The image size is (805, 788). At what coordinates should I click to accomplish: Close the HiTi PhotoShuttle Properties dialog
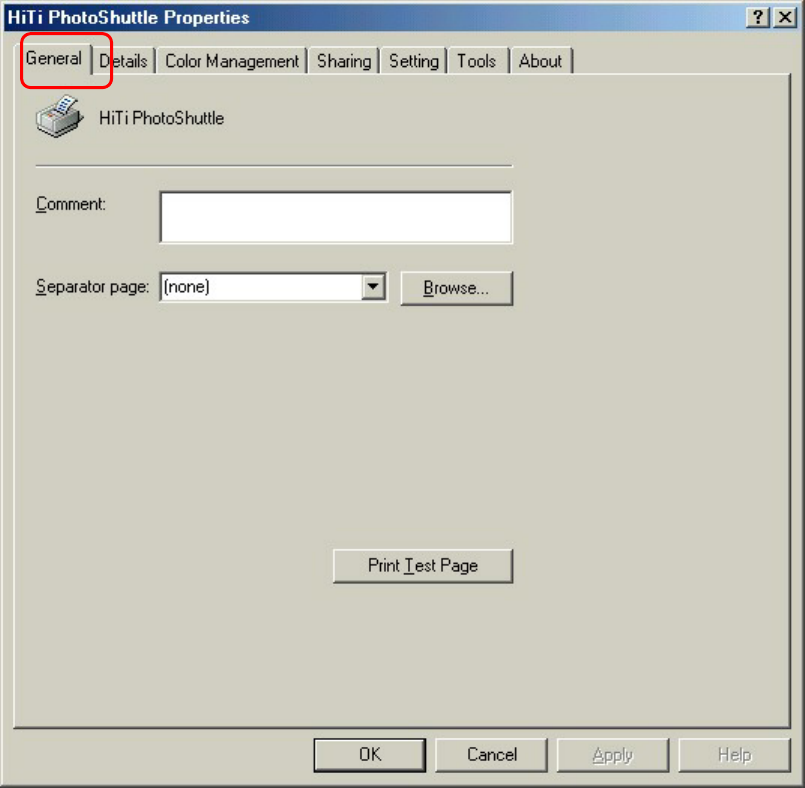click(785, 17)
